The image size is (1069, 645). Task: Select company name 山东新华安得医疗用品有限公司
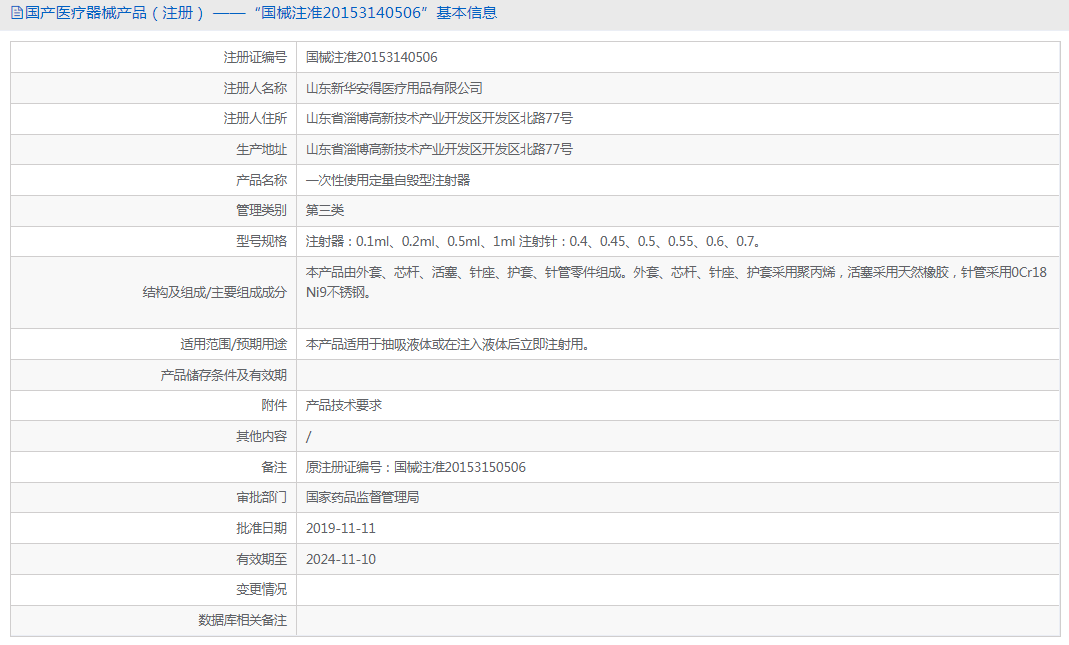[394, 88]
